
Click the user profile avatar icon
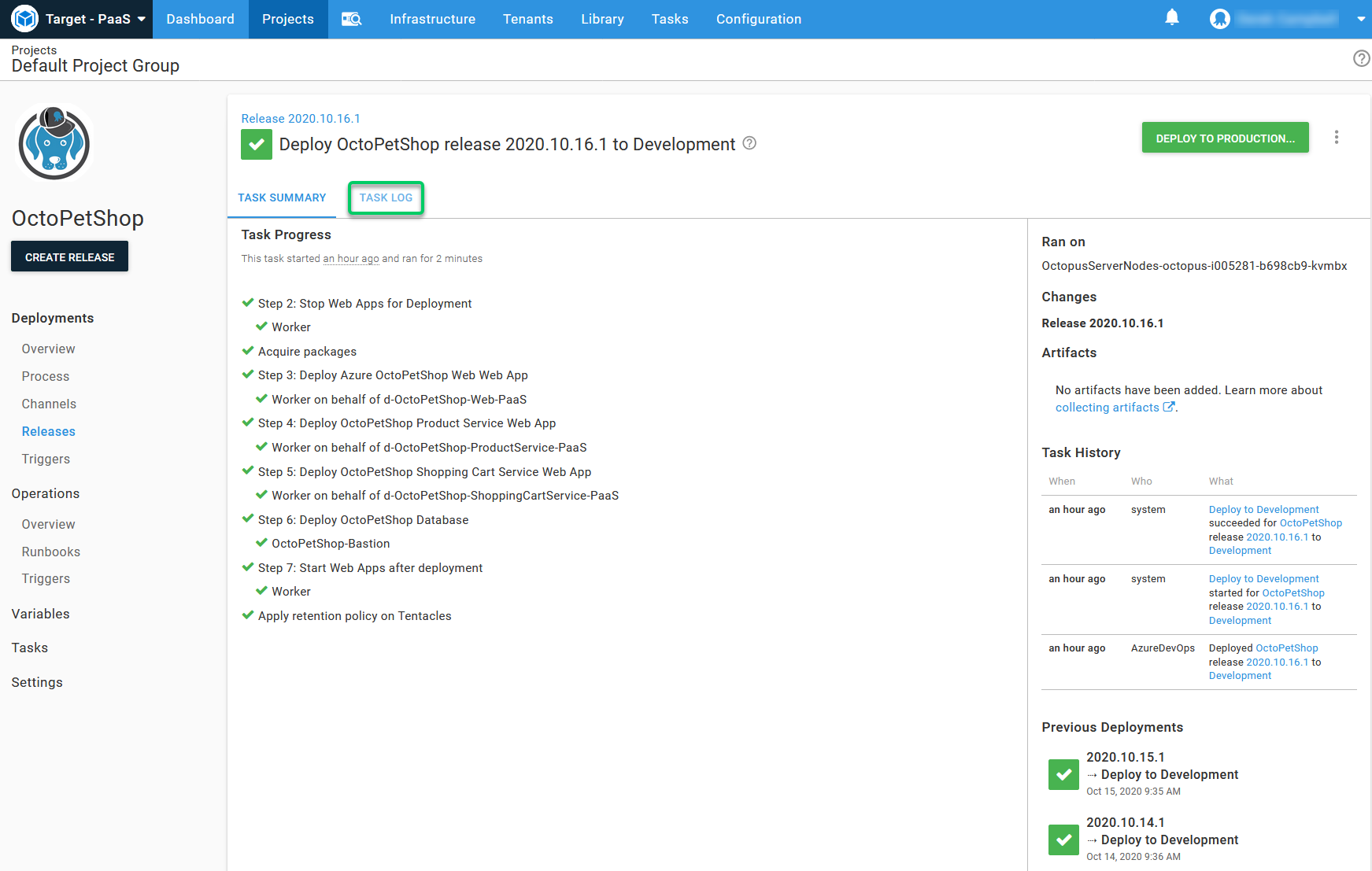tap(1219, 19)
